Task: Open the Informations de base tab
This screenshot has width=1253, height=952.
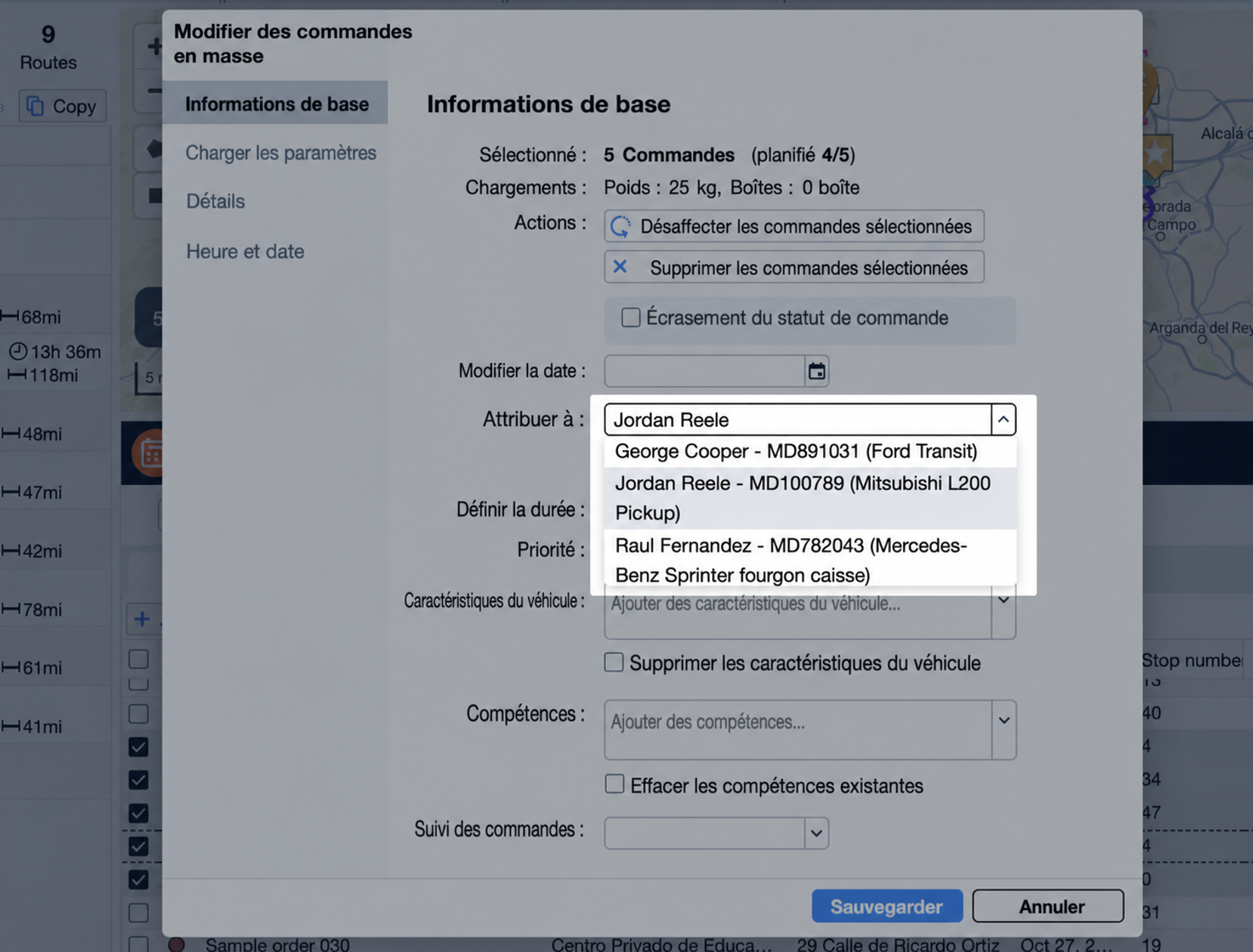Action: [x=276, y=104]
